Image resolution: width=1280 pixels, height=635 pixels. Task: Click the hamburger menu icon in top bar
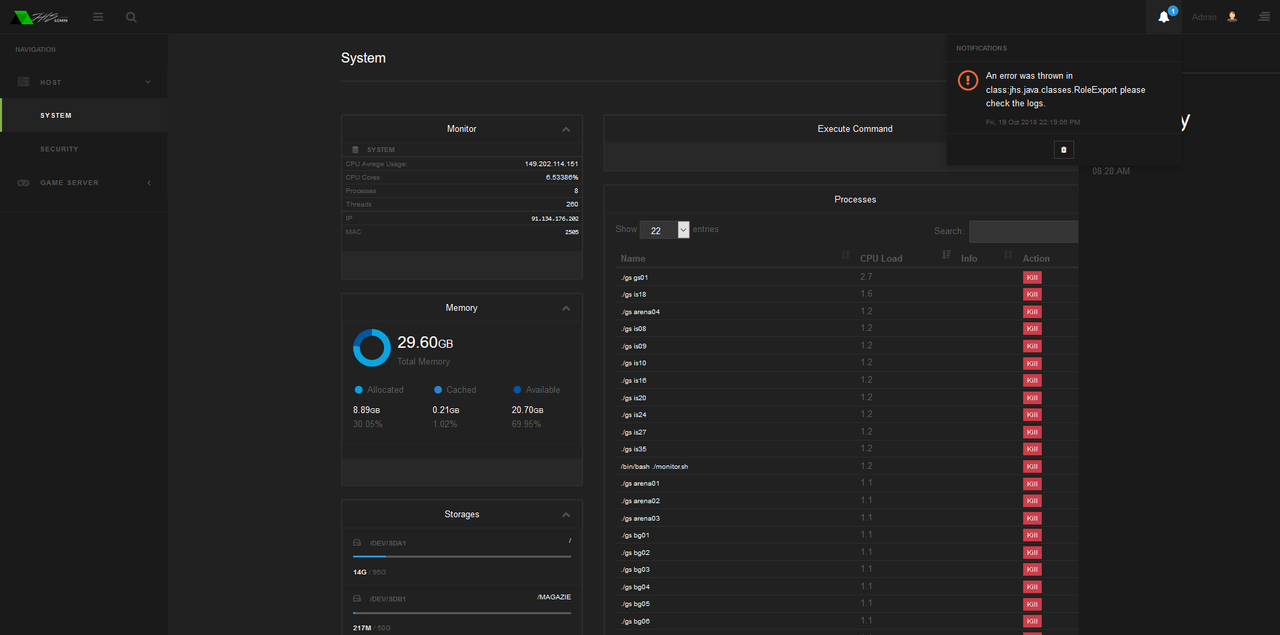click(x=98, y=17)
